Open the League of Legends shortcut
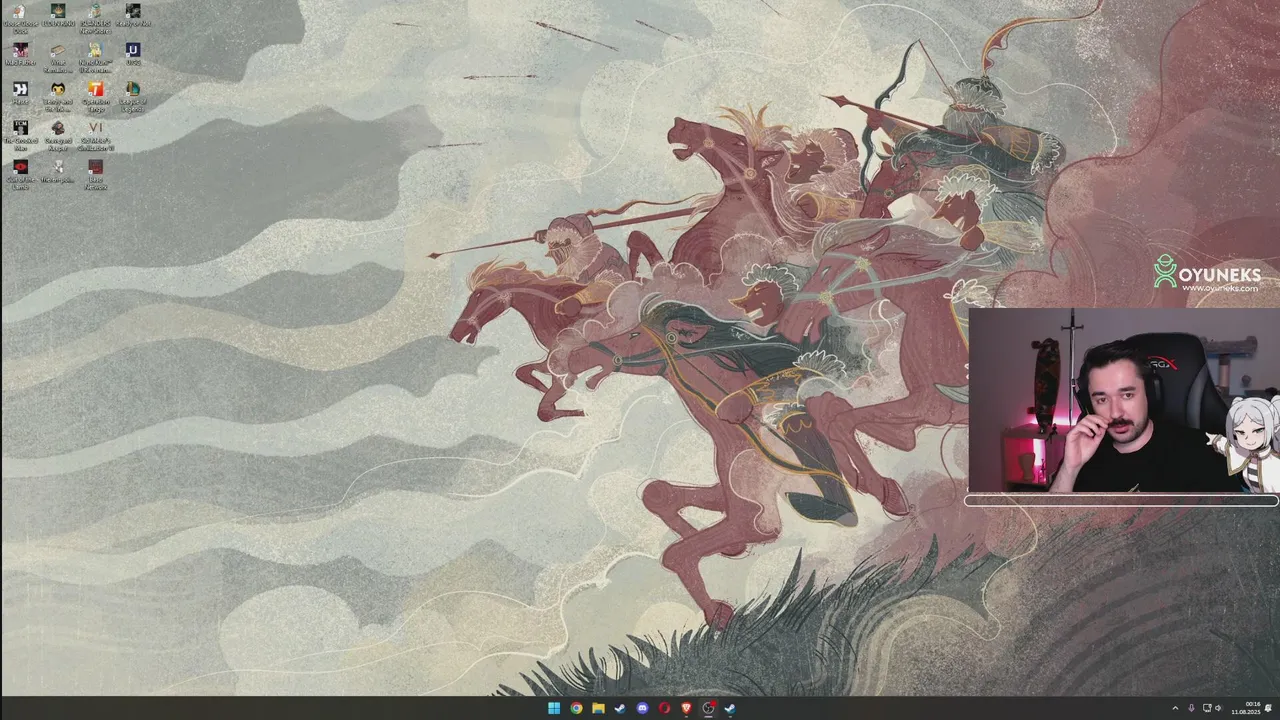The width and height of the screenshot is (1280, 720). tap(133, 96)
